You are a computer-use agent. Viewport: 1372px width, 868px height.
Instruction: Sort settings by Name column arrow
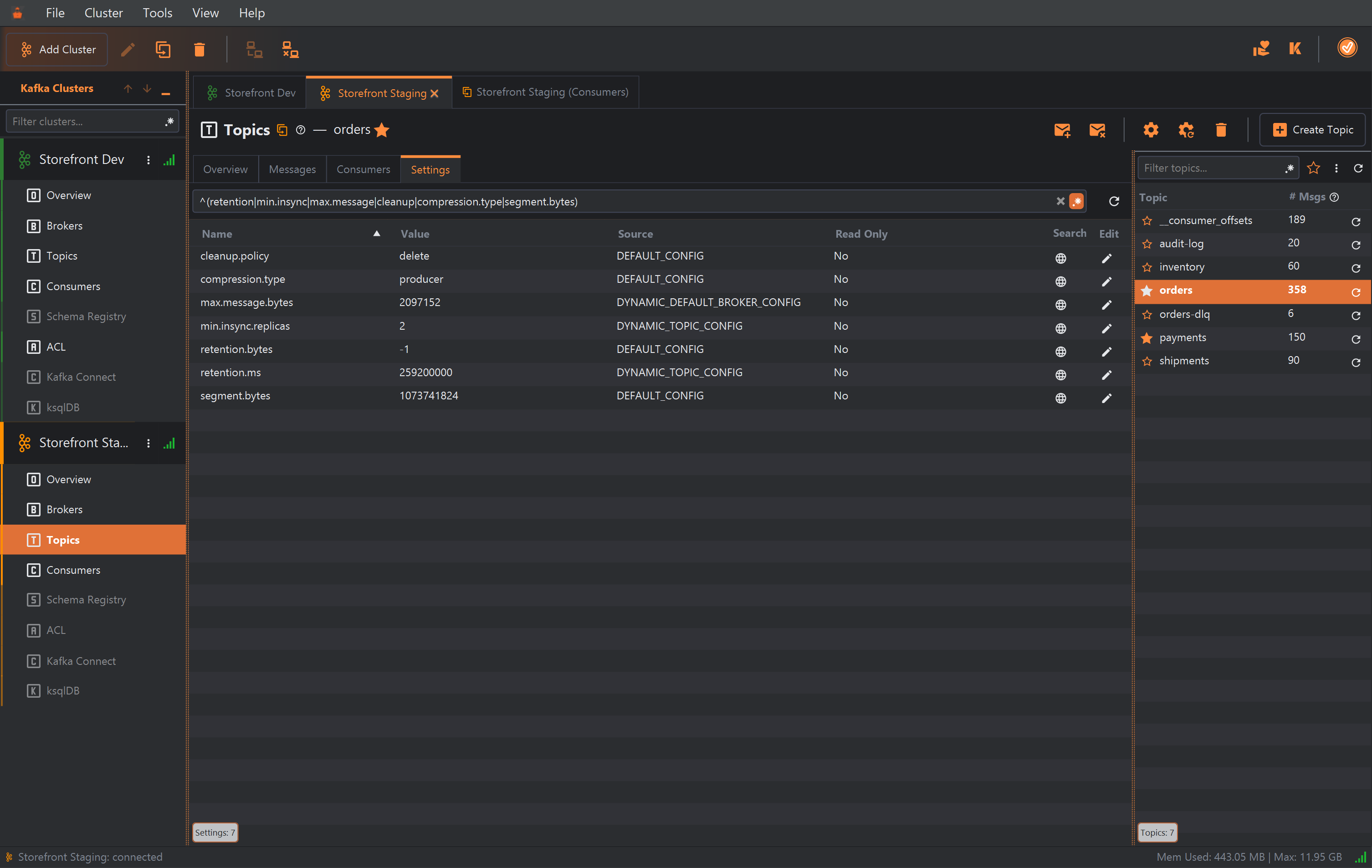point(377,234)
